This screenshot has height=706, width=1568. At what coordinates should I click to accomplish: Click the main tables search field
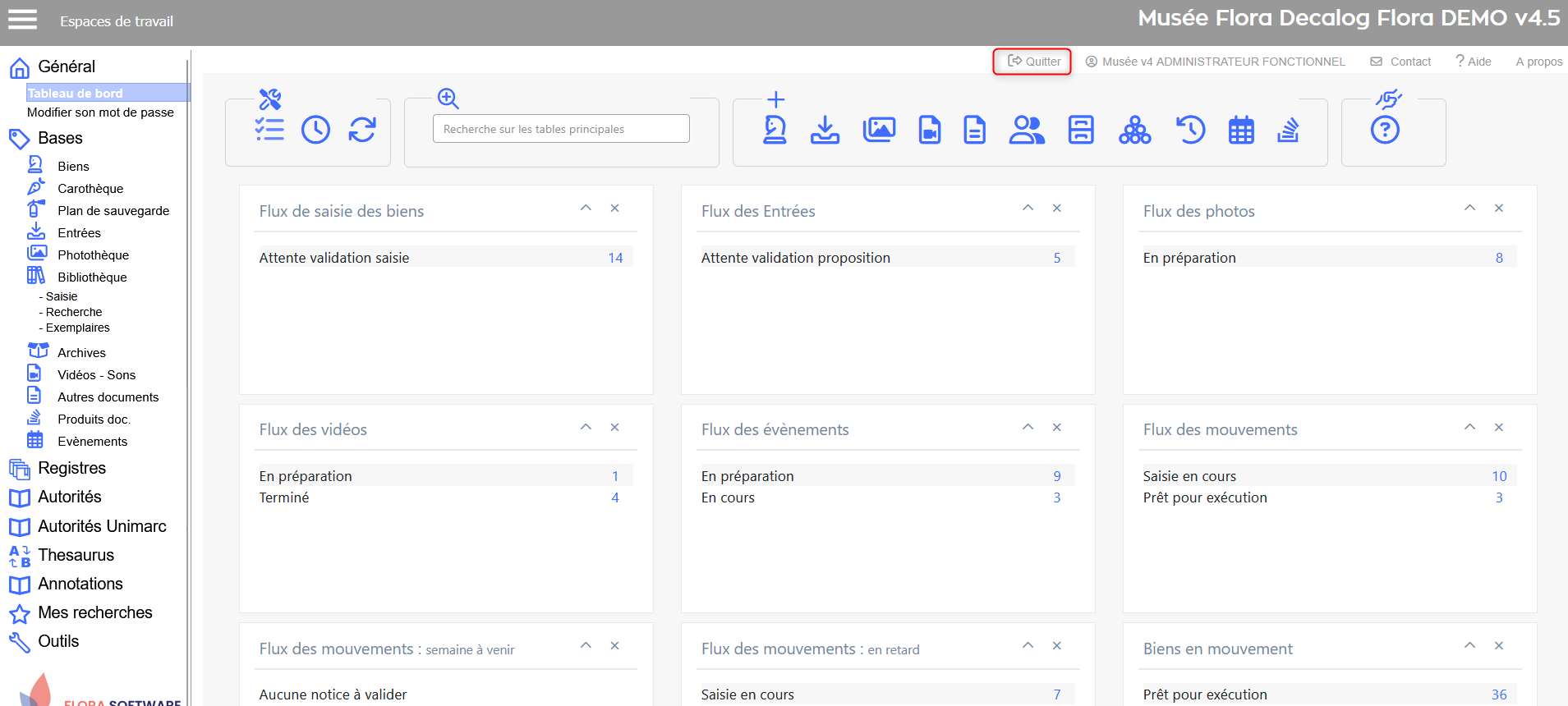pyautogui.click(x=561, y=129)
